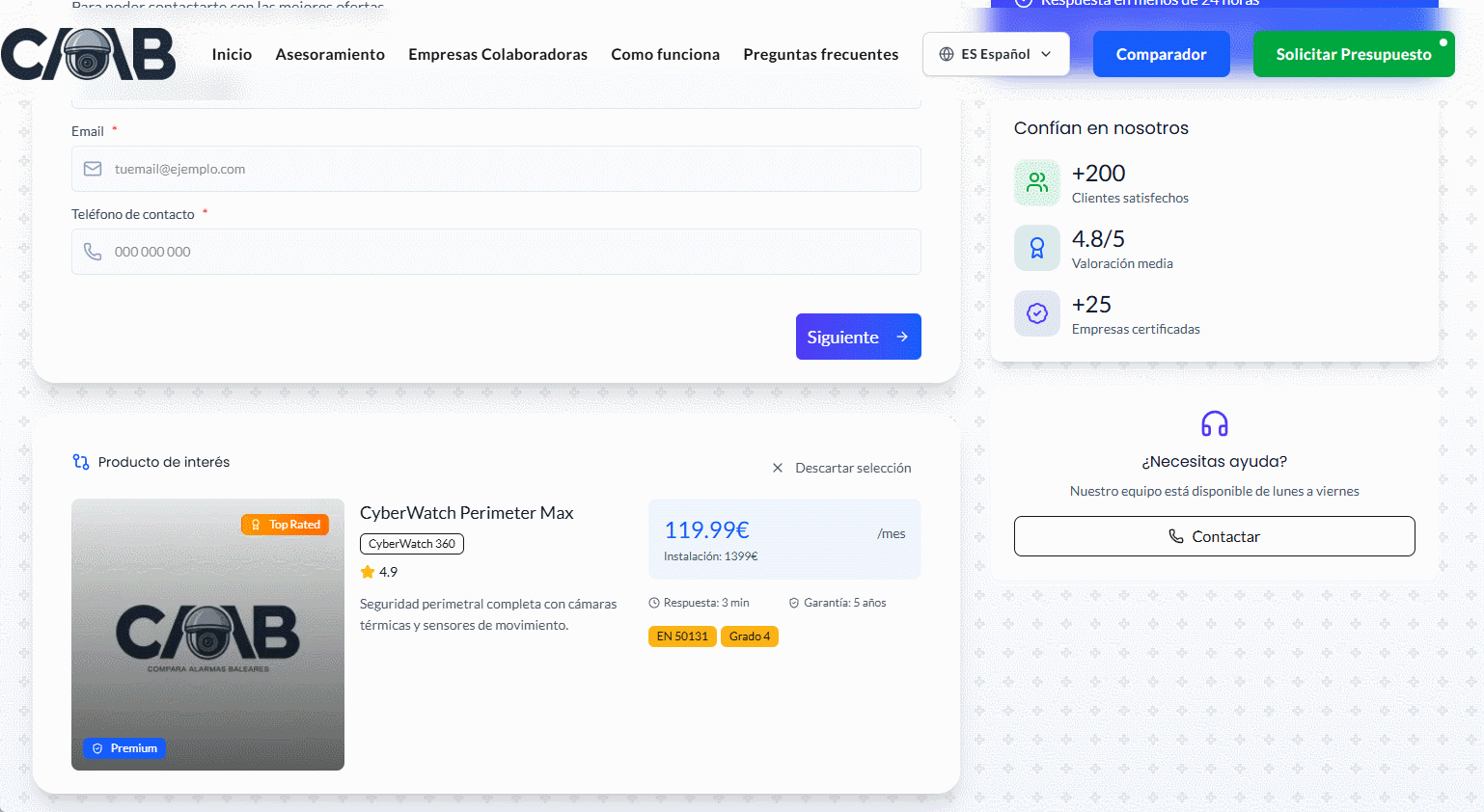
Task: Click the ¿Necesitas ayuda? heading
Action: click(x=1215, y=462)
